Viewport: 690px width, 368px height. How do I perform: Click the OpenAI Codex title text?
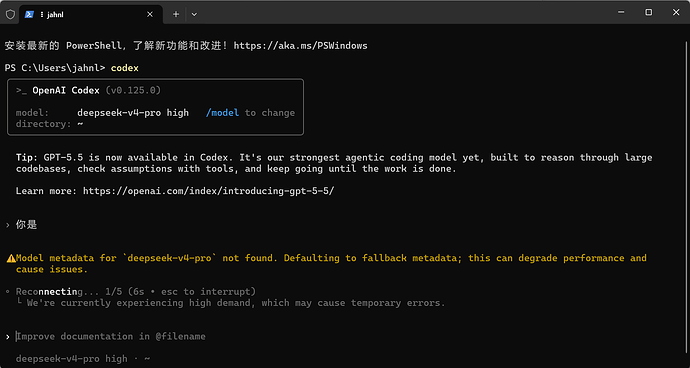[66, 91]
